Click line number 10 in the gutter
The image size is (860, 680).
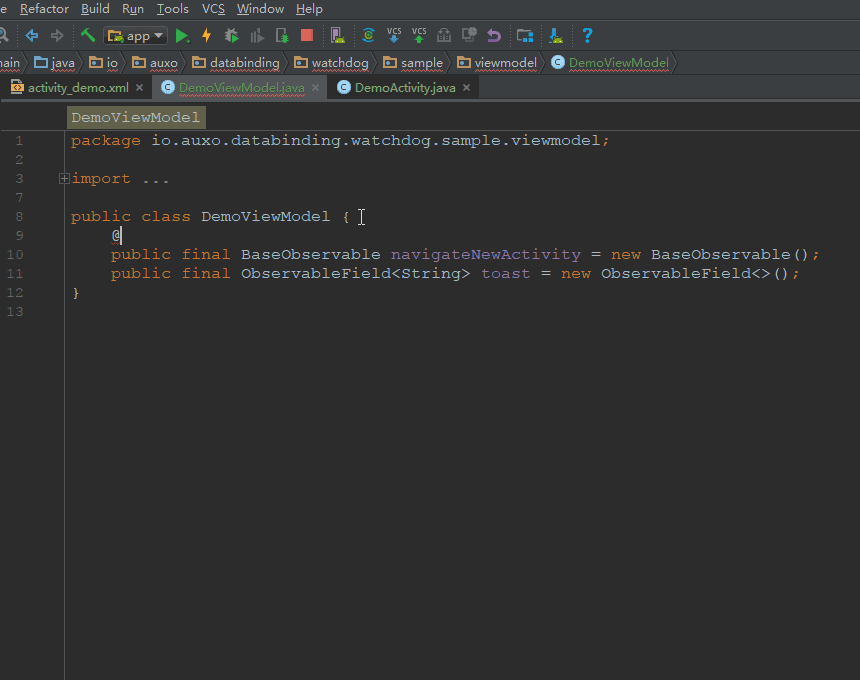[x=15, y=254]
